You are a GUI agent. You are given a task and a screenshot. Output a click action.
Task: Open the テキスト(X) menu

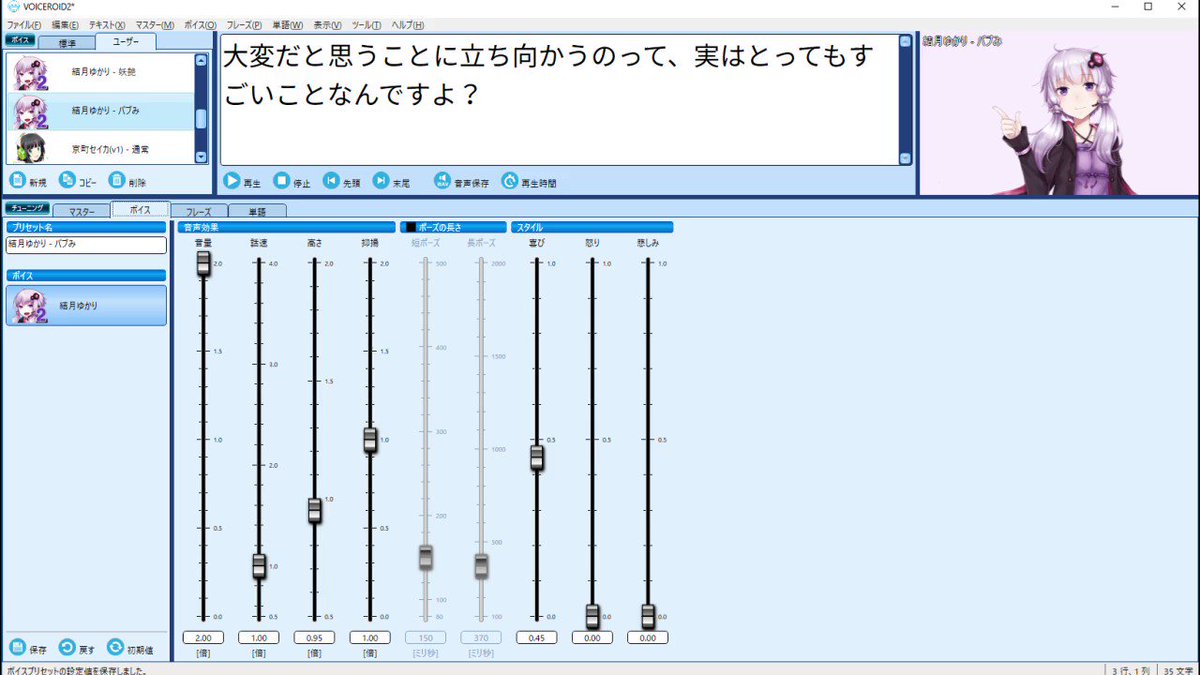click(x=107, y=24)
